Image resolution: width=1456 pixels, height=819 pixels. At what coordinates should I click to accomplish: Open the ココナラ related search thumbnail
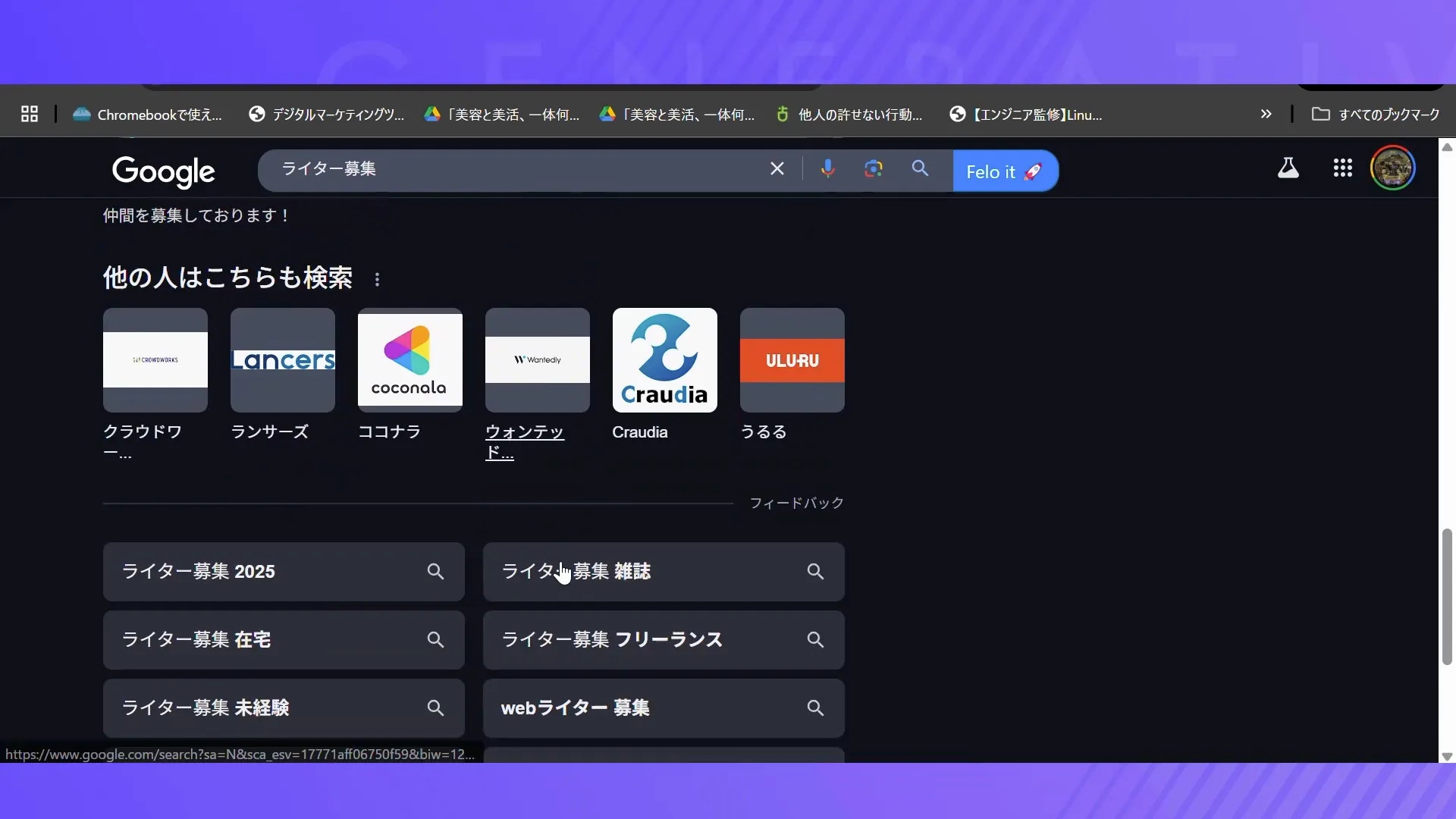coord(409,360)
